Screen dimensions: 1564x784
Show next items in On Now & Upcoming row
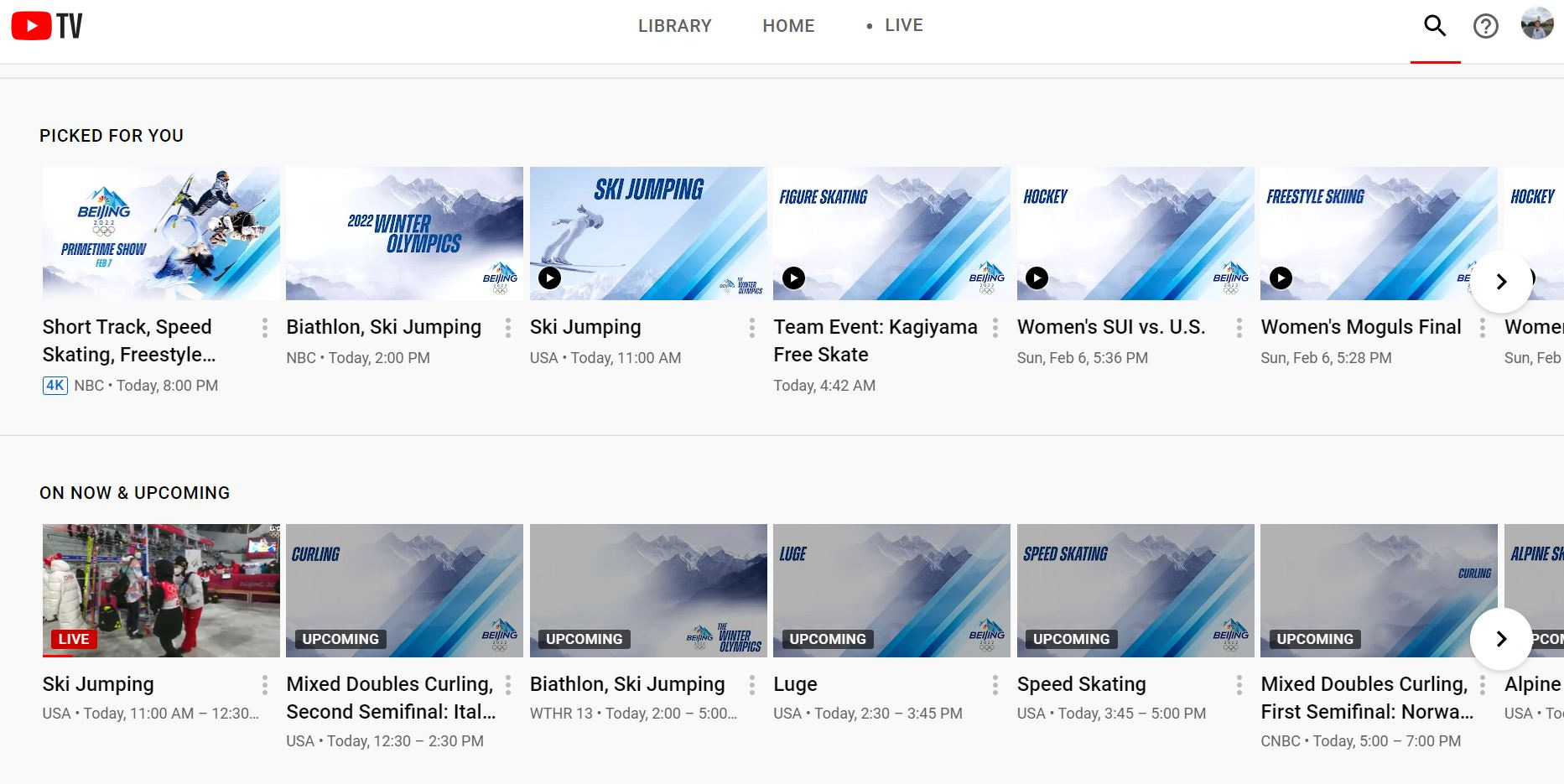coord(1501,639)
